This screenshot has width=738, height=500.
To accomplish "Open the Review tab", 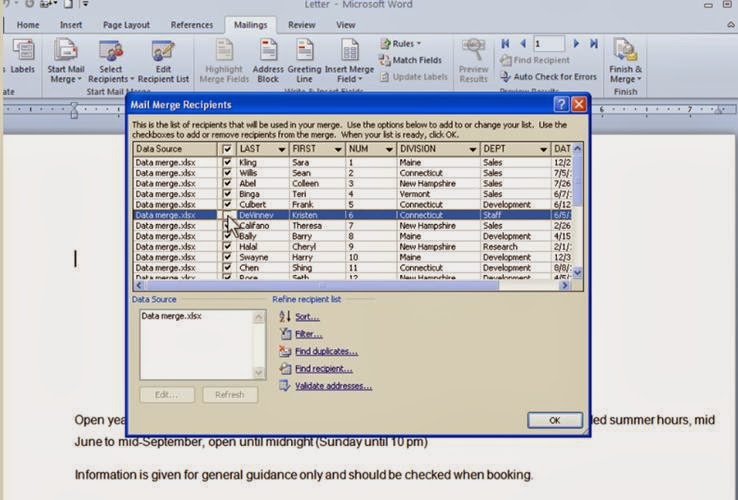I will click(302, 25).
